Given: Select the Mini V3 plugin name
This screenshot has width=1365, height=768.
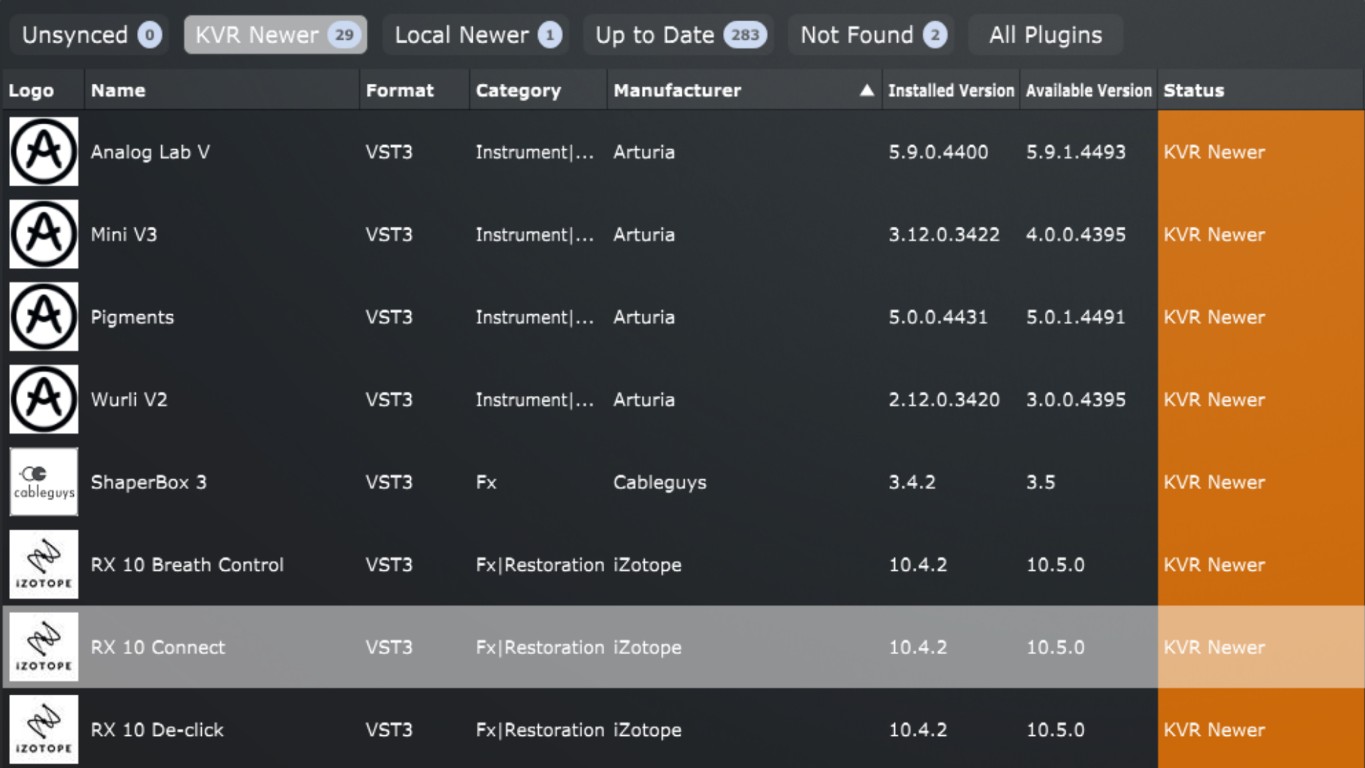Looking at the screenshot, I should (x=124, y=234).
